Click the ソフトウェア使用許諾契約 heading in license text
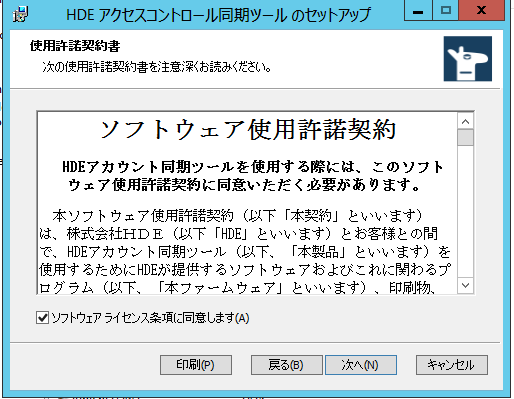The image size is (514, 399). 248,129
